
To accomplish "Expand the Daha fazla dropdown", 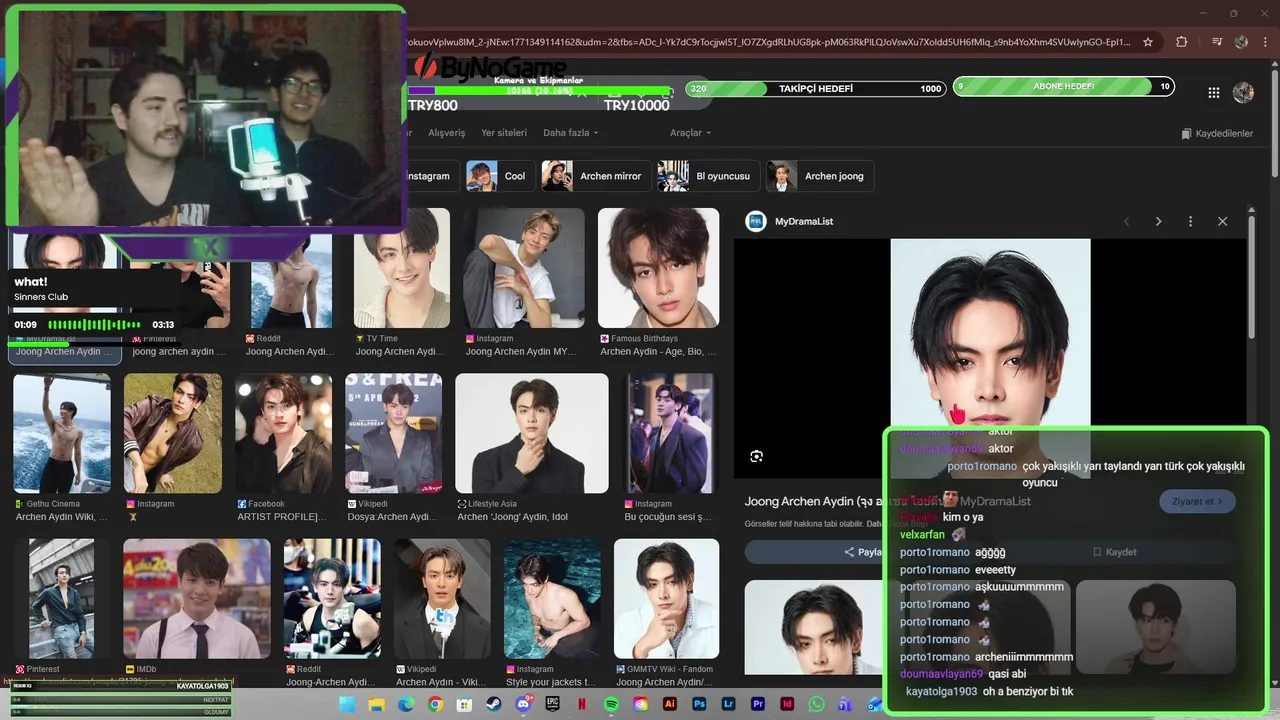I will click(x=570, y=133).
